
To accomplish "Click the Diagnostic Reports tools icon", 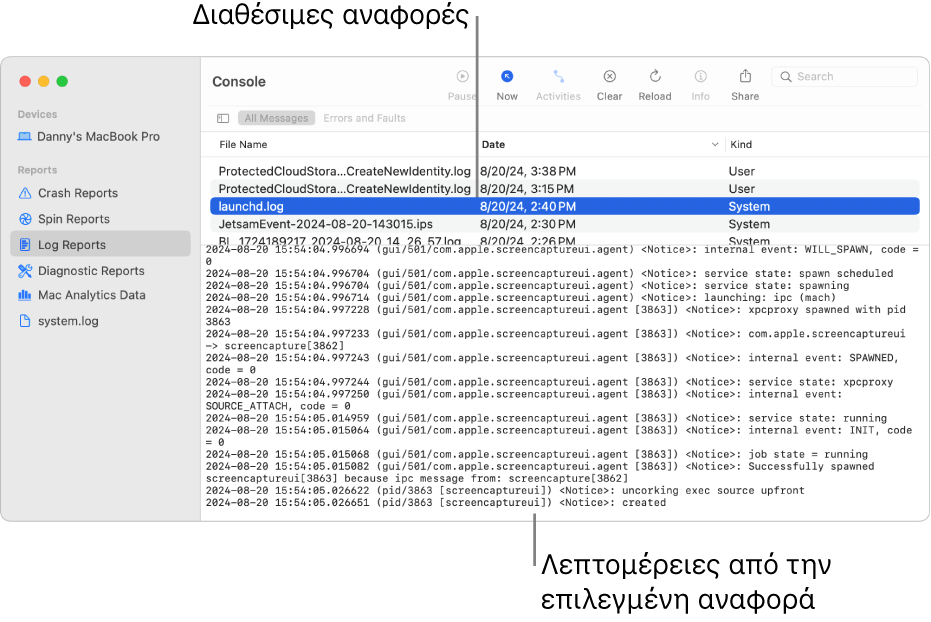I will pyautogui.click(x=25, y=271).
